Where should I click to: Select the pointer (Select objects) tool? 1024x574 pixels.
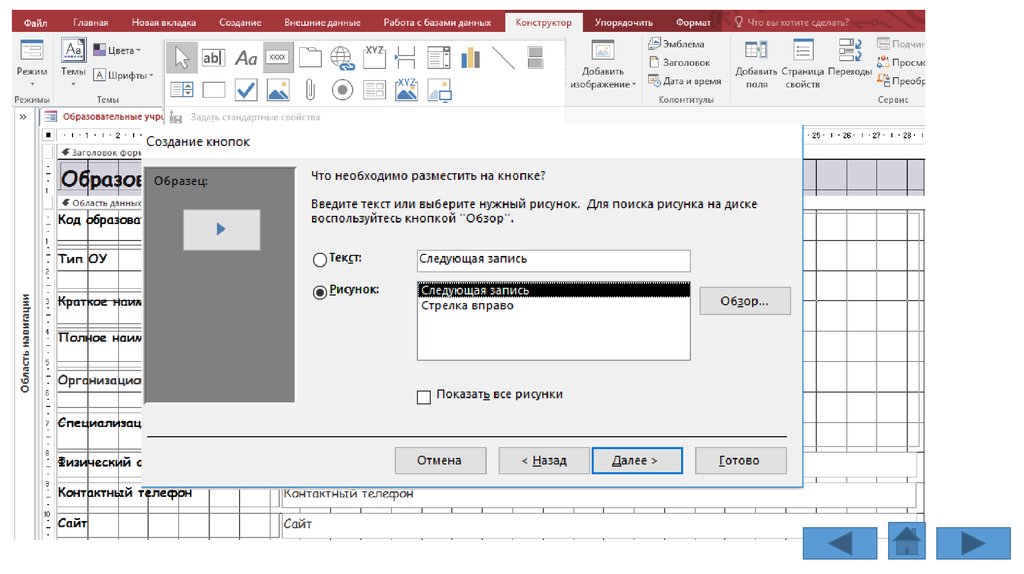(x=181, y=58)
